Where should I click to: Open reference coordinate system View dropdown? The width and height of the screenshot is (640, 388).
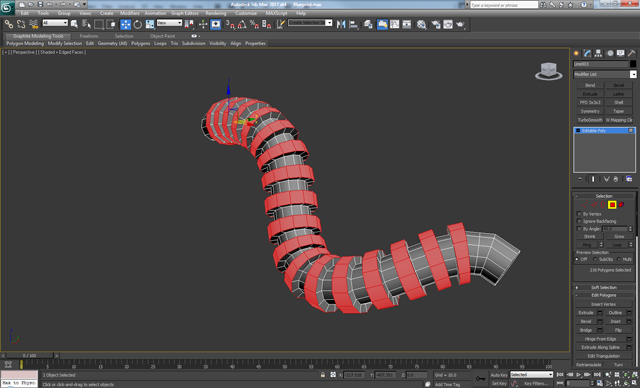(x=169, y=23)
